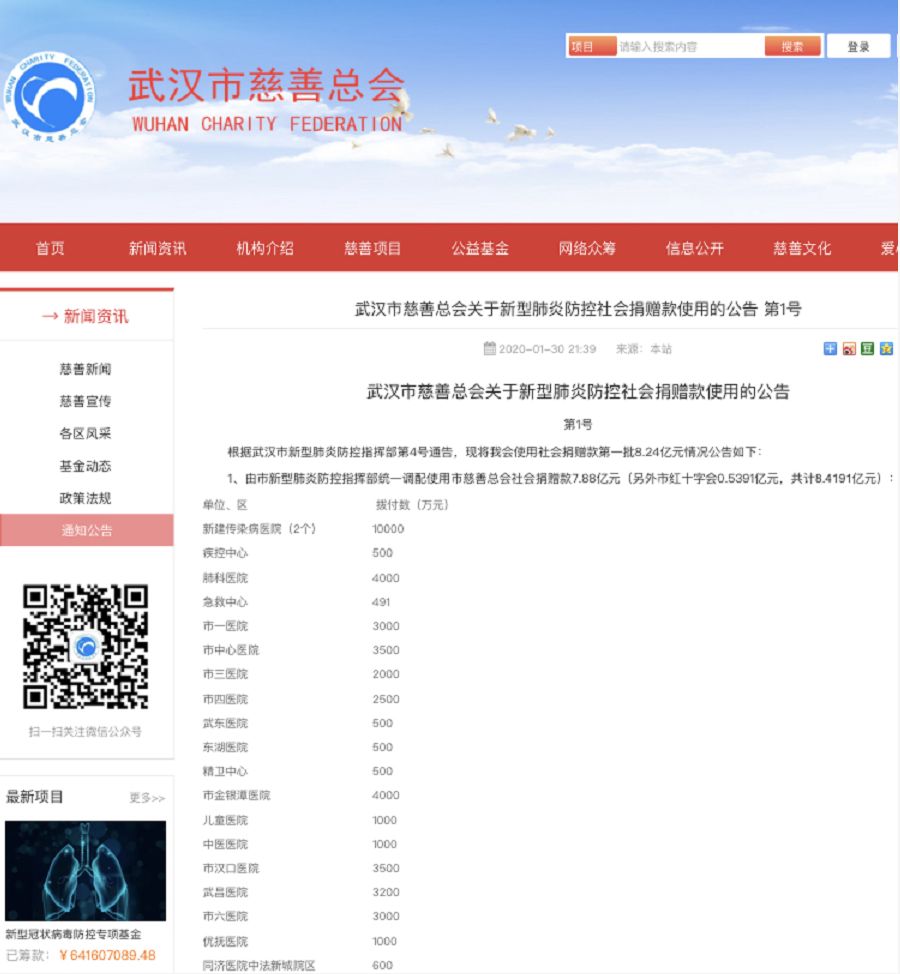Scan the WeChat QR code image
900x974 pixels.
86,648
